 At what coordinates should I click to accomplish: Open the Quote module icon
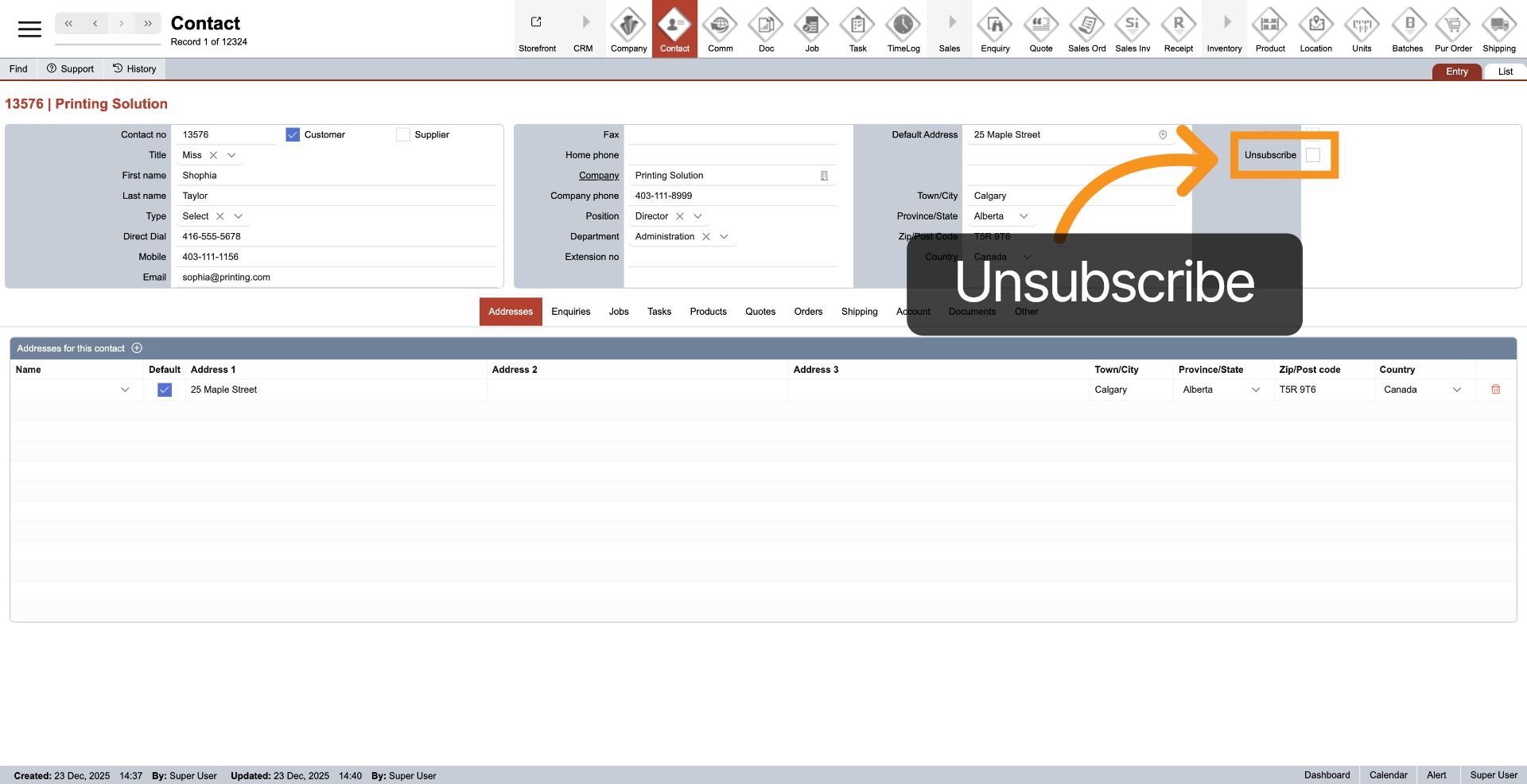(1040, 26)
